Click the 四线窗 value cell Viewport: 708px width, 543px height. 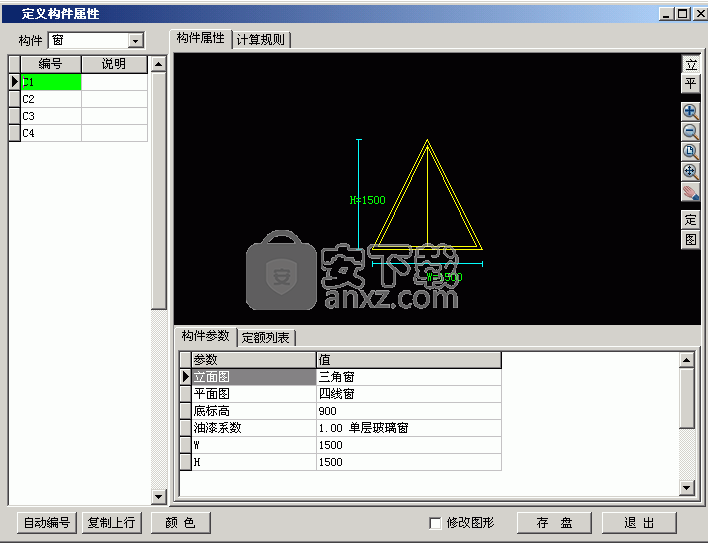pos(409,394)
